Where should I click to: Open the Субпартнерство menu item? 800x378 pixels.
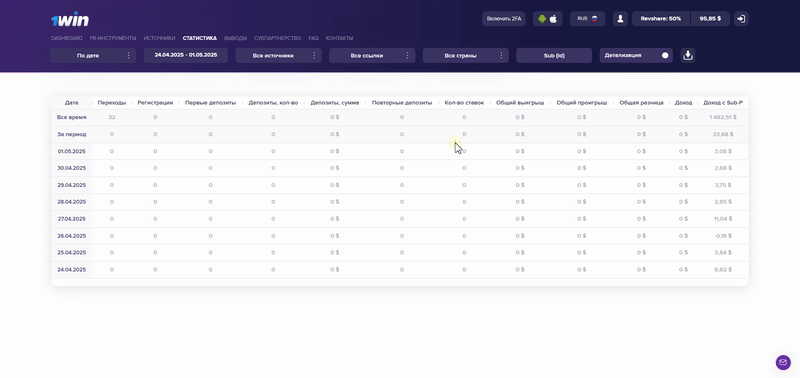click(278, 38)
